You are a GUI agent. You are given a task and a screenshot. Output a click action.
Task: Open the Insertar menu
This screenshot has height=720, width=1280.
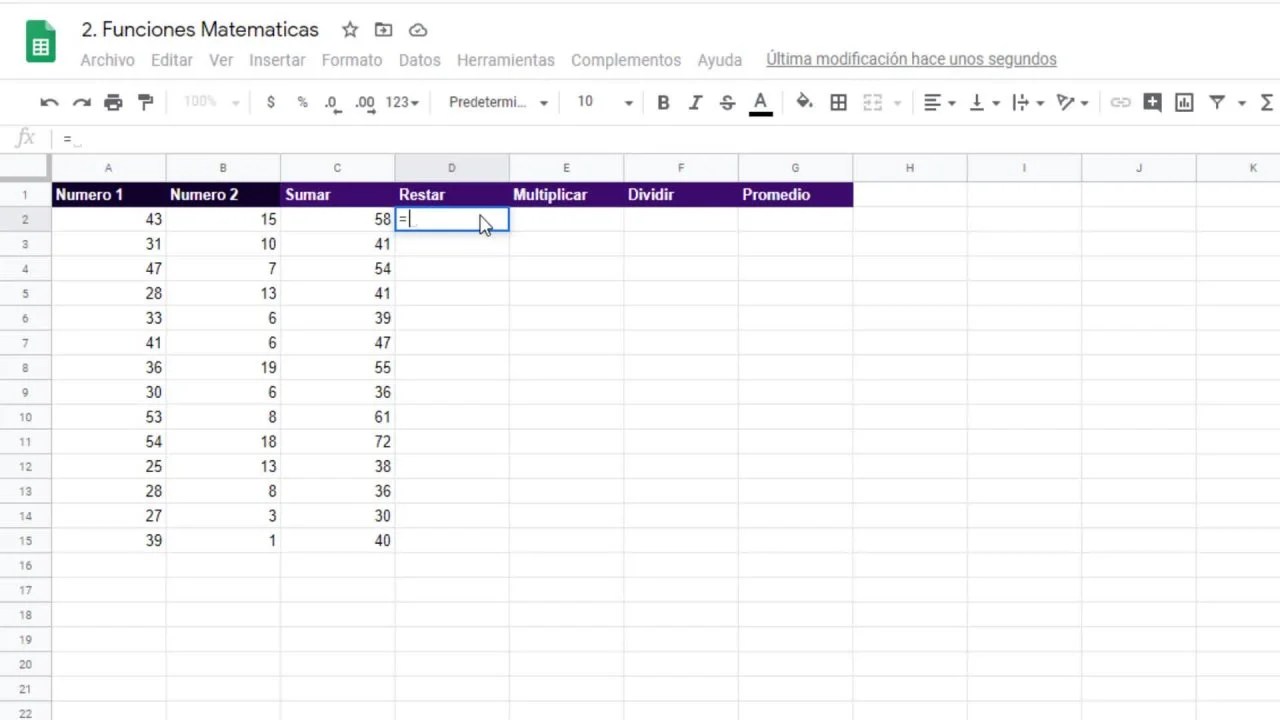click(x=277, y=60)
